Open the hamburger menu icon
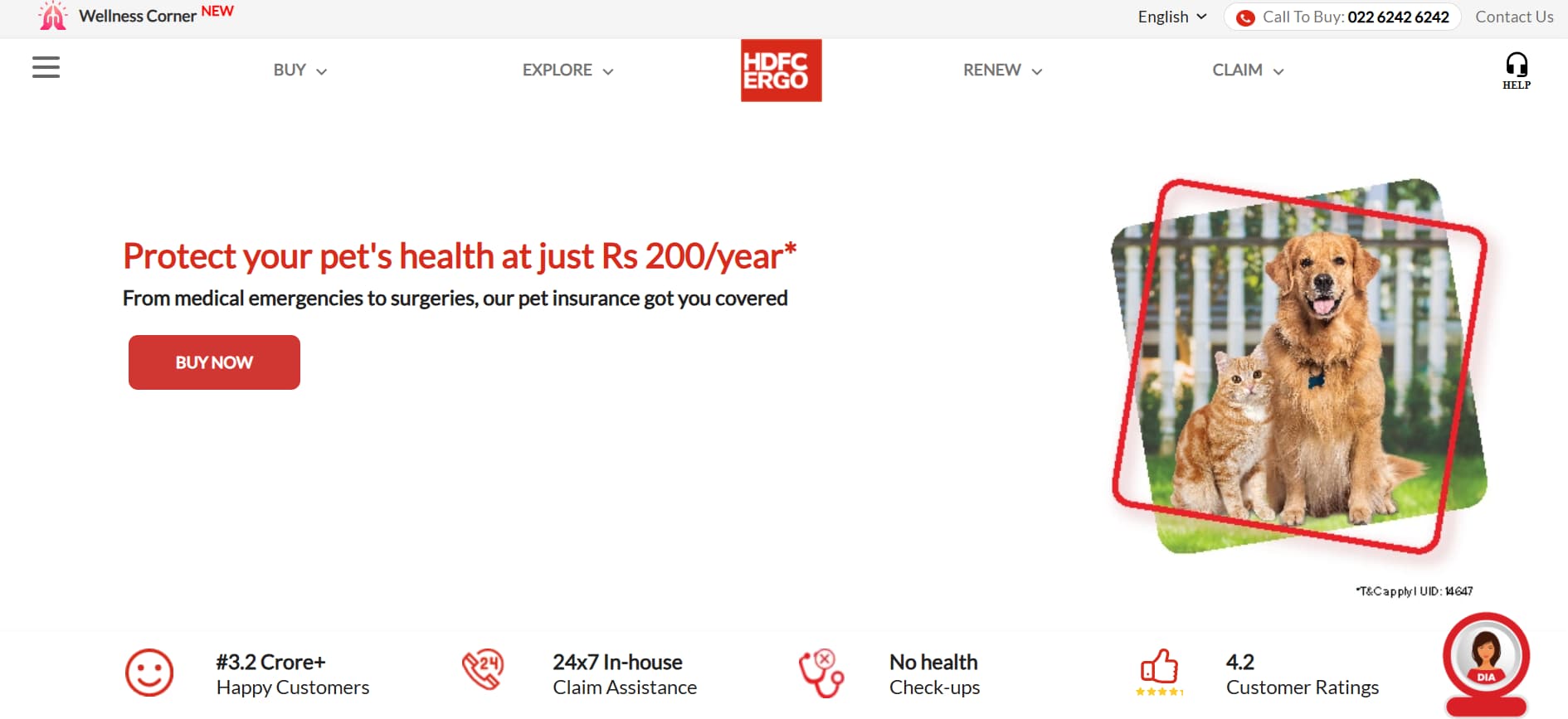Screen dimensions: 1568x719 pyautogui.click(x=46, y=67)
